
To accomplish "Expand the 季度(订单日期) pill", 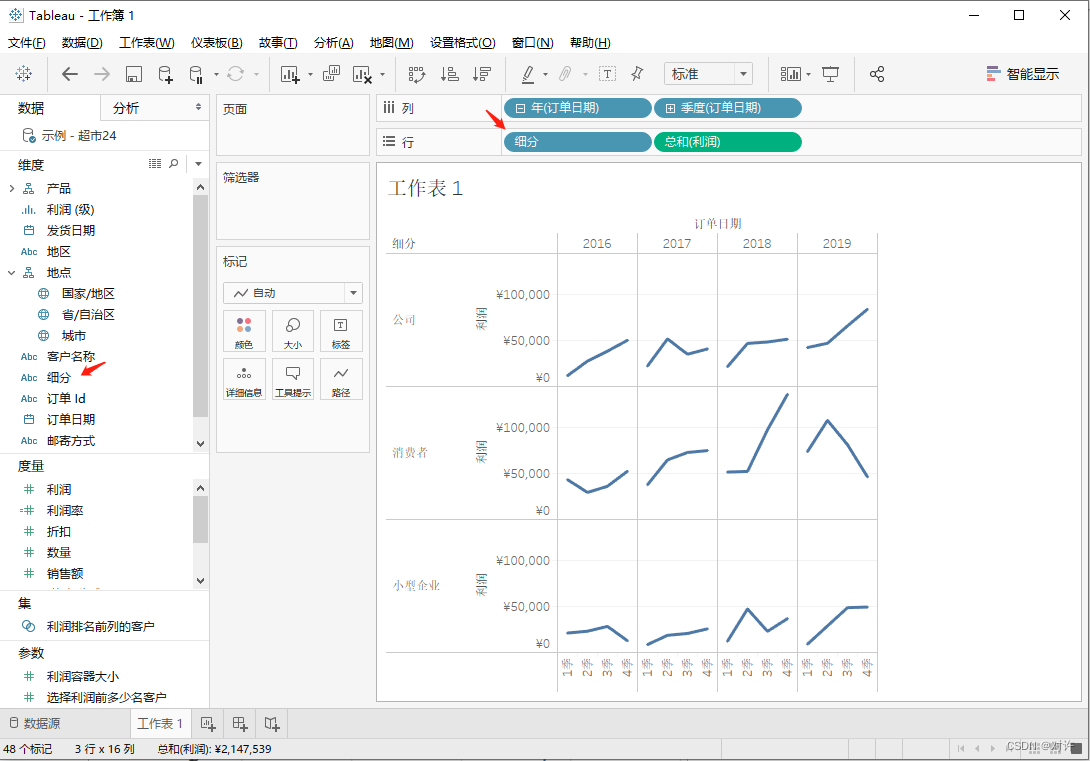I will [670, 108].
